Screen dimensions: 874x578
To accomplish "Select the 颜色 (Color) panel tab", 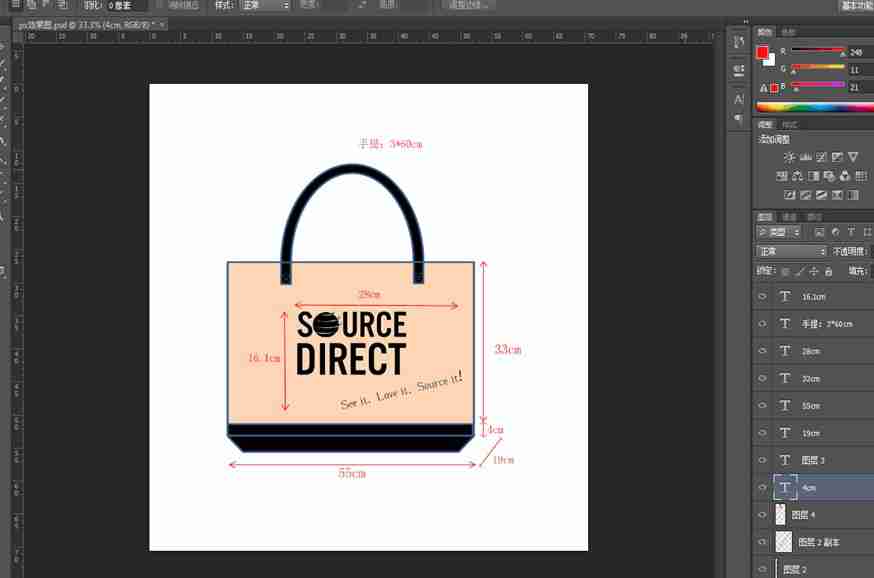I will pos(765,32).
